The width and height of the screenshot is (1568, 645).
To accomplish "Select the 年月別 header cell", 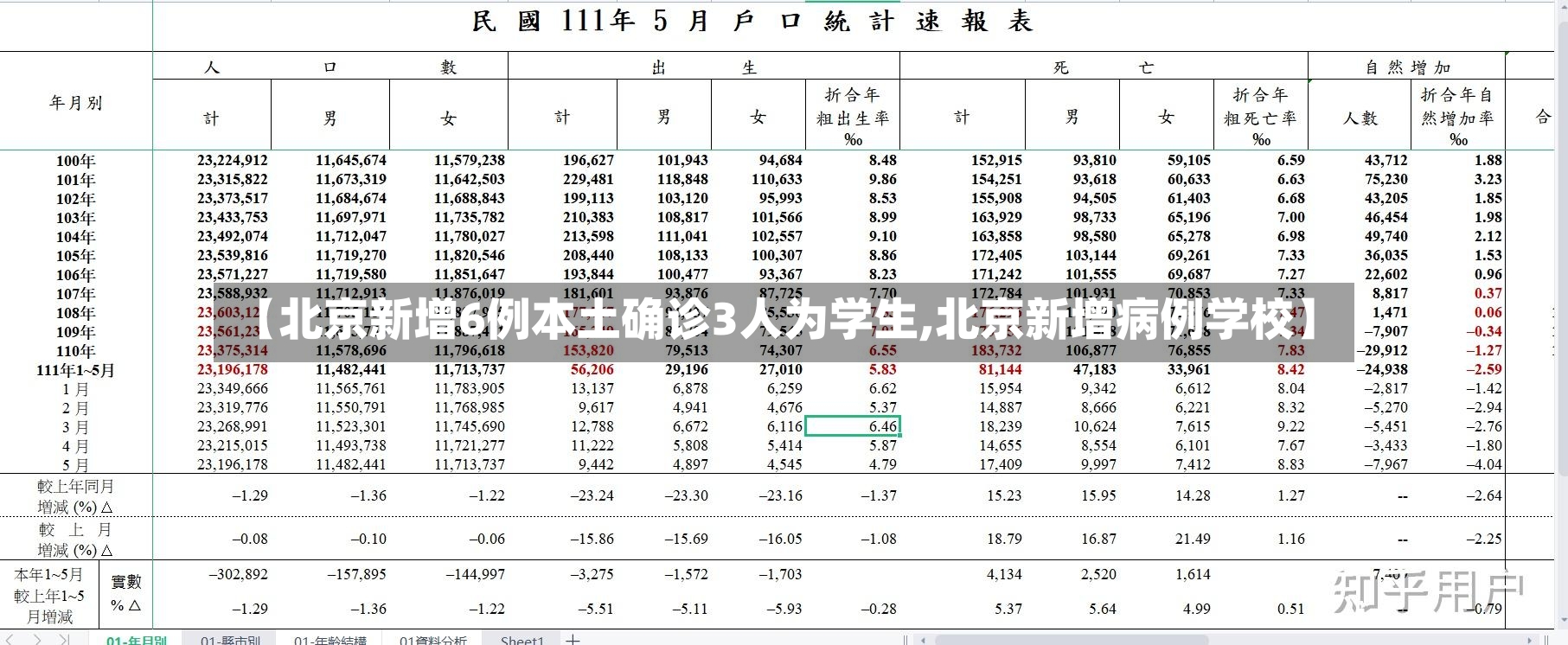I will click(x=76, y=103).
